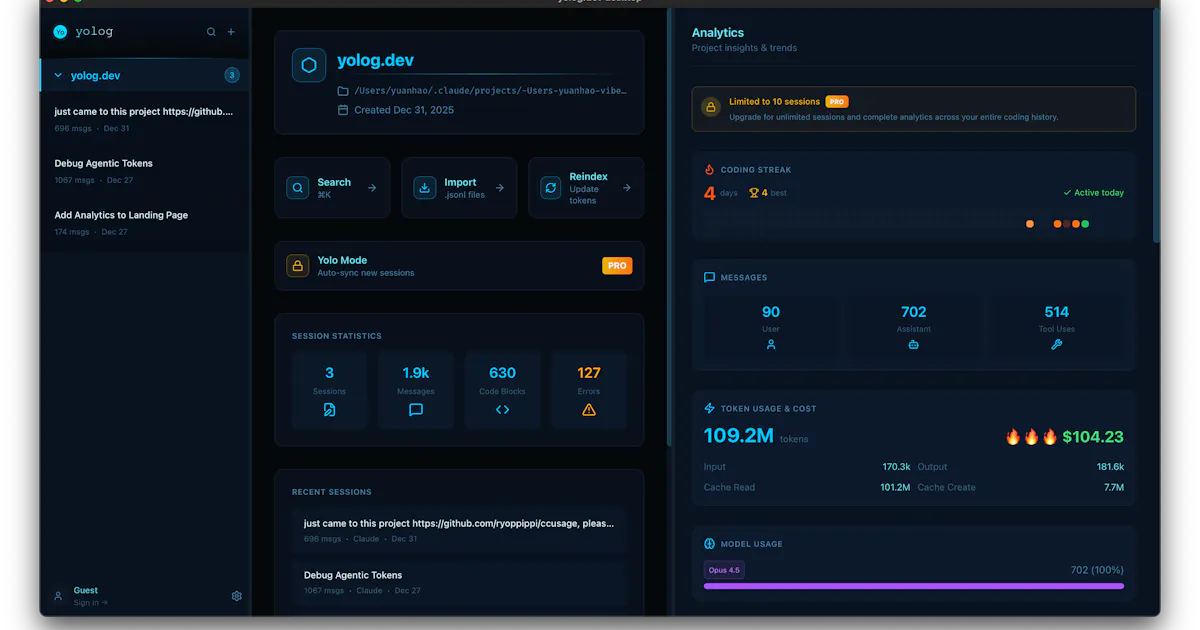This screenshot has width=1200, height=630.
Task: Open settings gear icon
Action: [x=237, y=596]
